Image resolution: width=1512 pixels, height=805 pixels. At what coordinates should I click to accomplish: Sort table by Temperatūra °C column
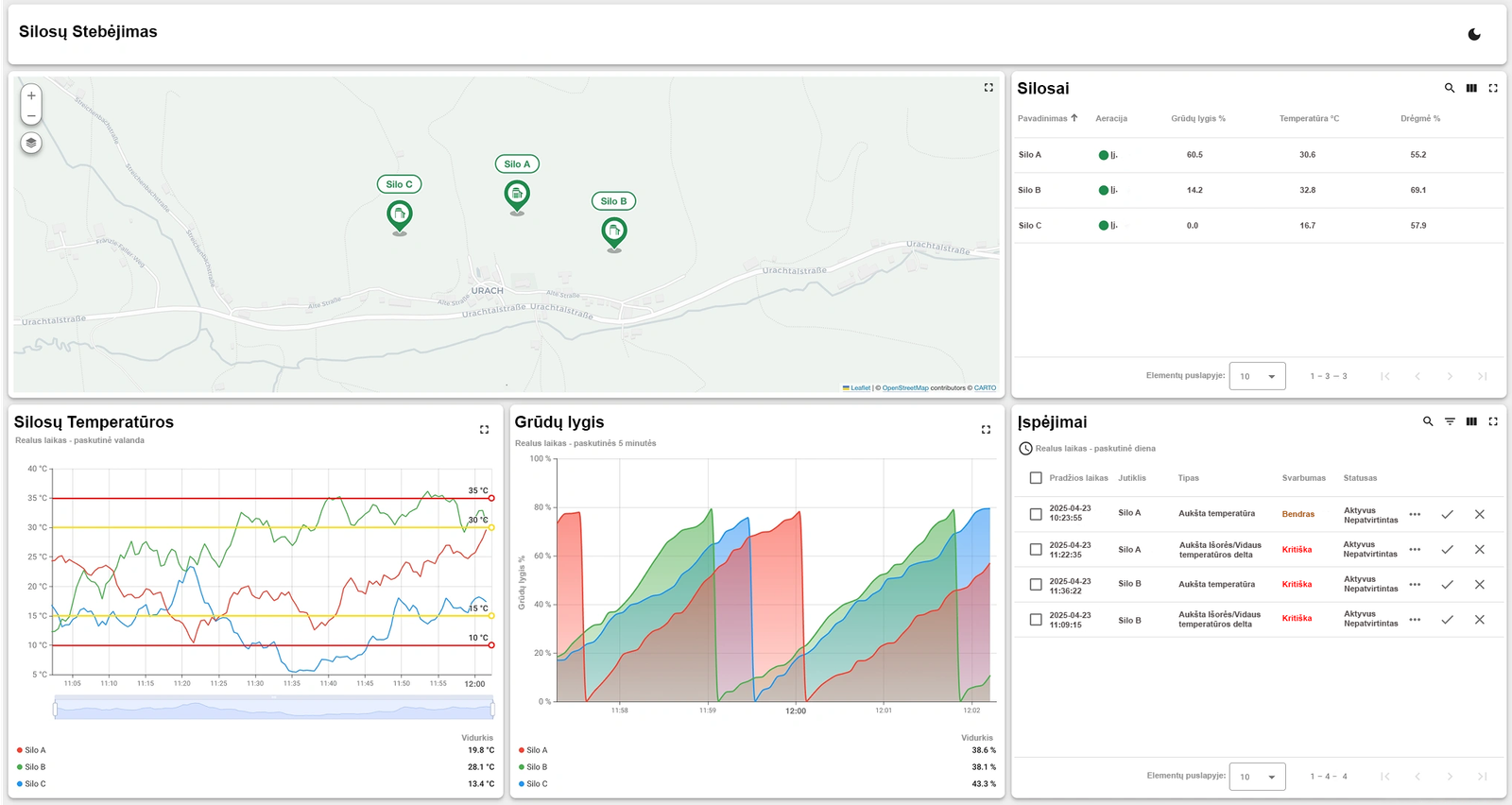point(1309,119)
